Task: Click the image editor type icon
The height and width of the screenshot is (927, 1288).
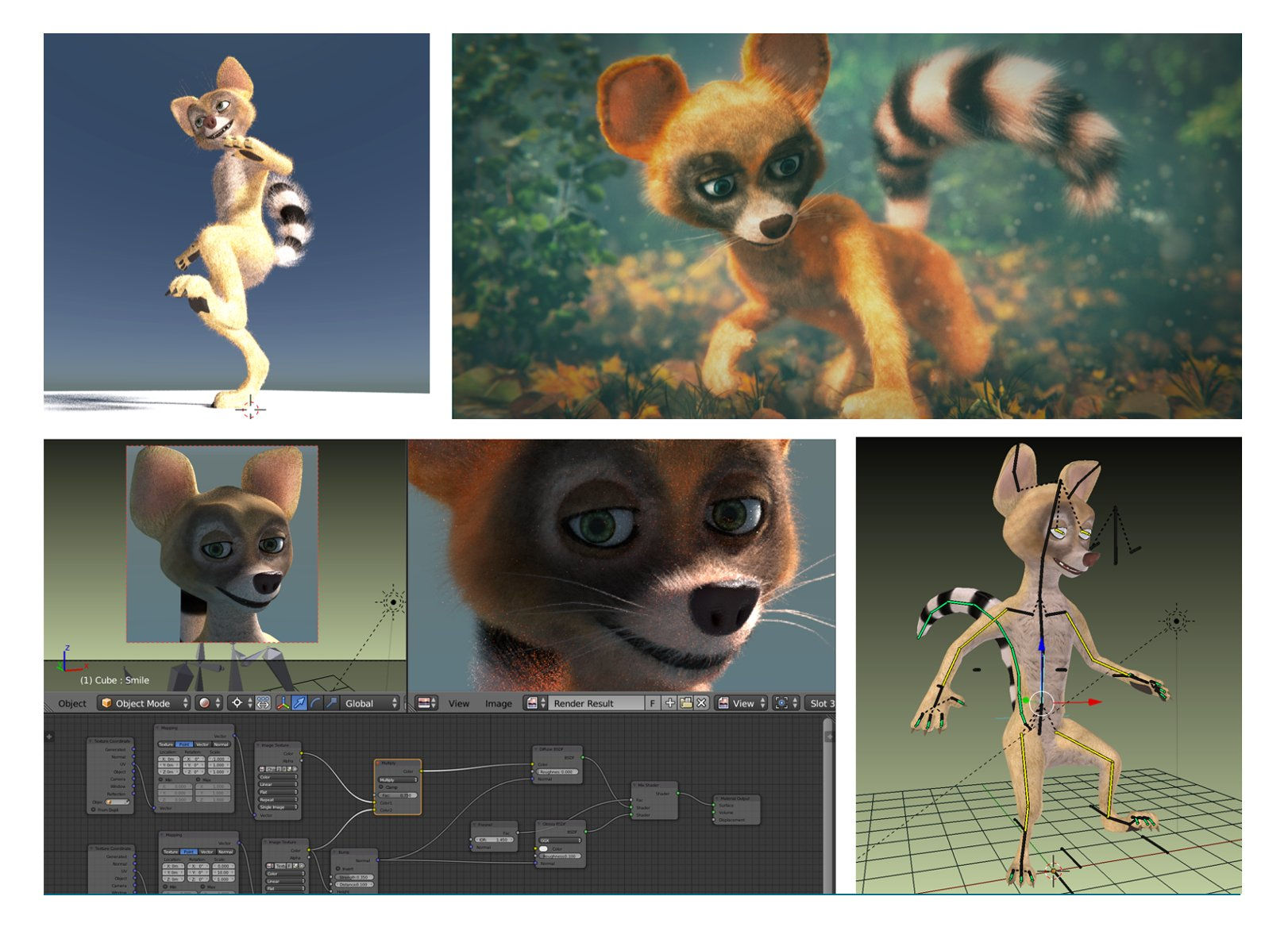Action: tap(426, 703)
